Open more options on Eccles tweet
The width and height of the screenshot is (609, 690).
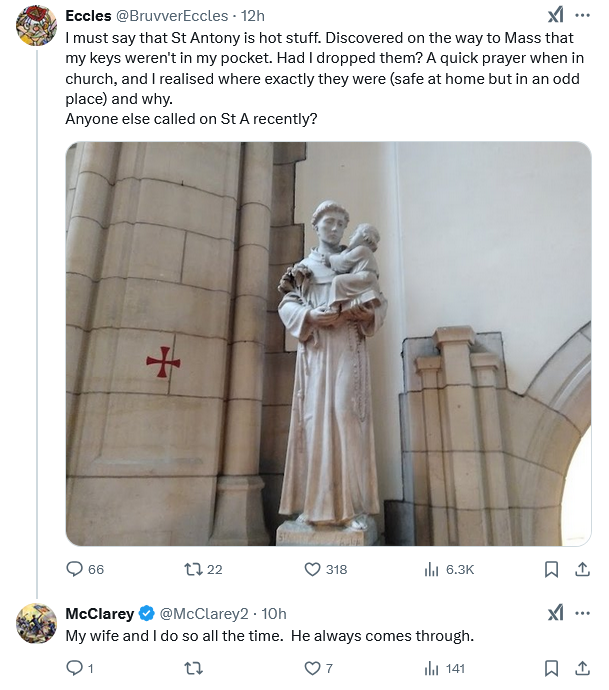pyautogui.click(x=582, y=15)
